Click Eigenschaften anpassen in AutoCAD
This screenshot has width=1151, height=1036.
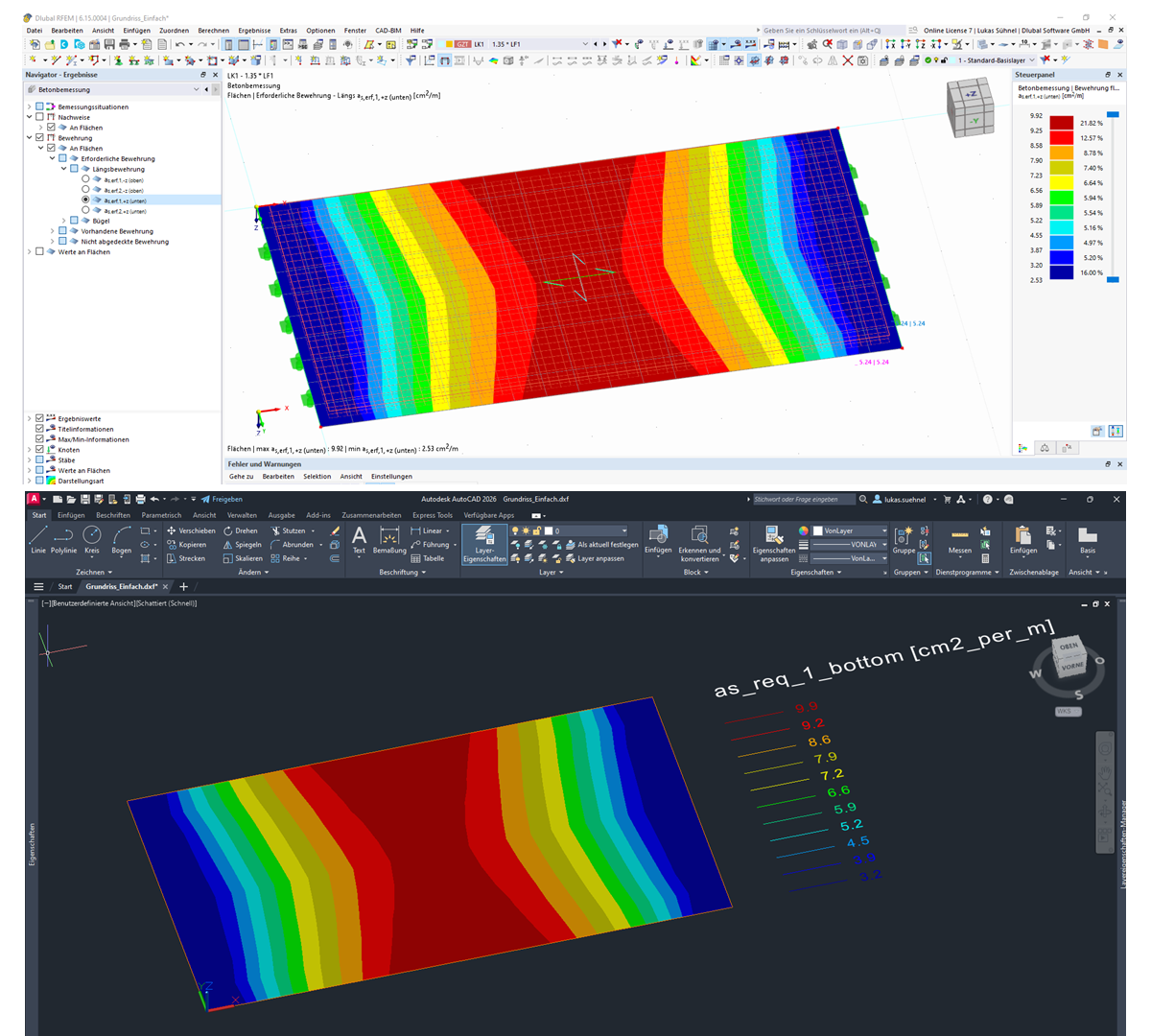(x=774, y=543)
